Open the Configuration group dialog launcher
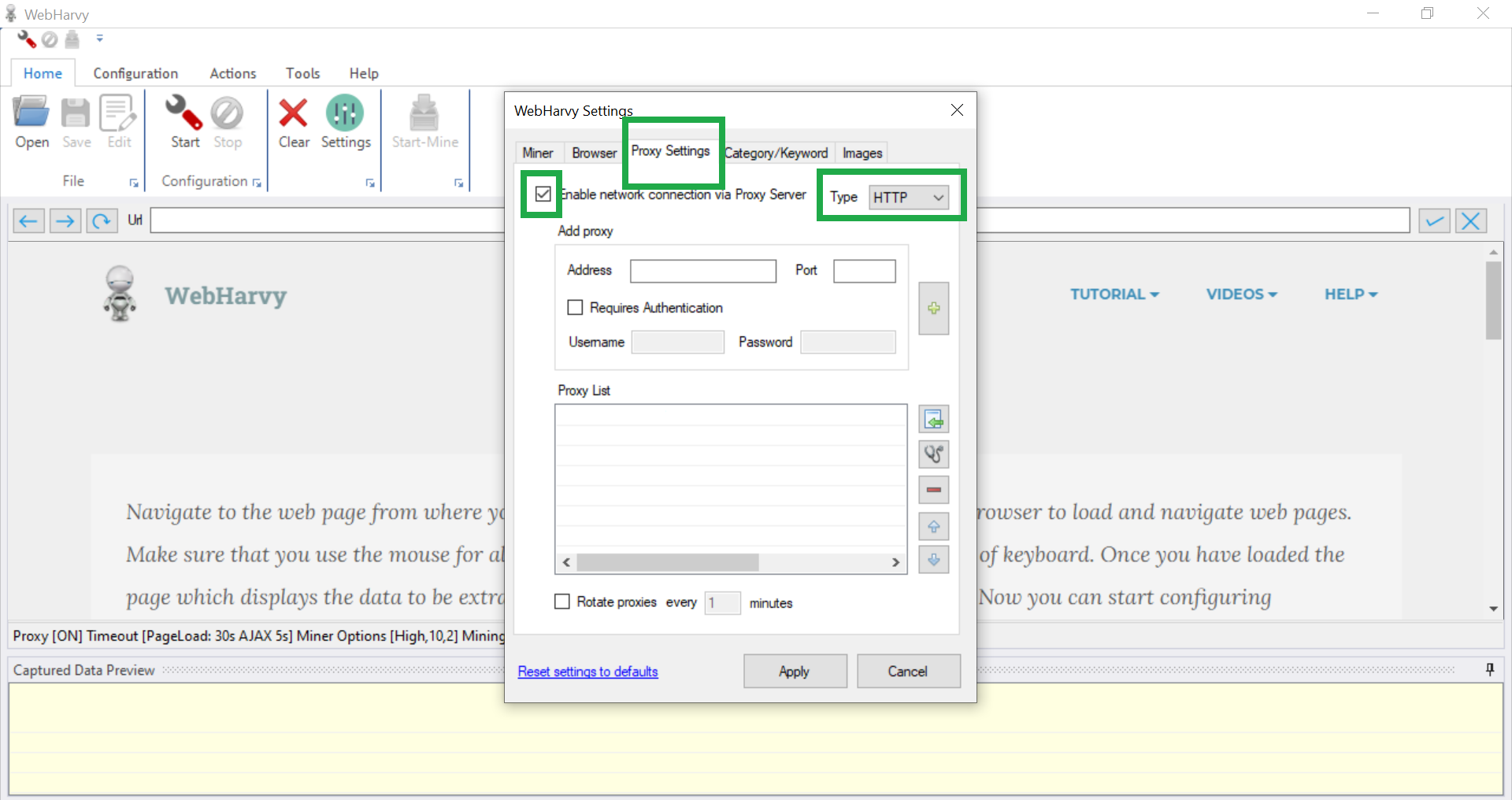The image size is (1512, 800). pos(257,182)
